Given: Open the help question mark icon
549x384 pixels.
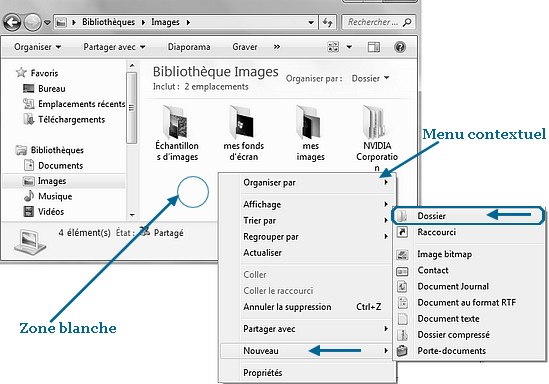Looking at the screenshot, I should click(x=400, y=47).
